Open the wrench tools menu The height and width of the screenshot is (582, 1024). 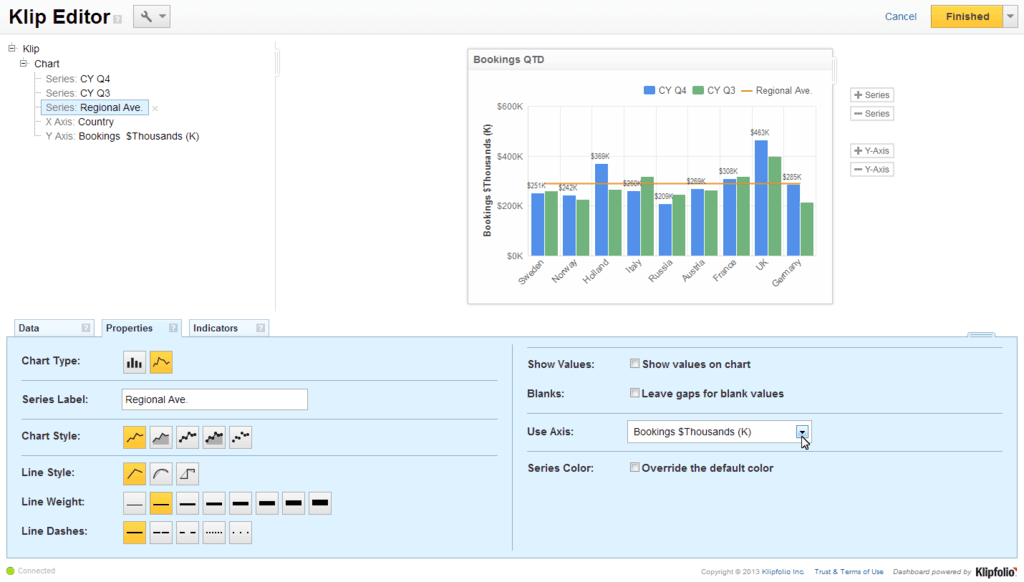(x=152, y=16)
